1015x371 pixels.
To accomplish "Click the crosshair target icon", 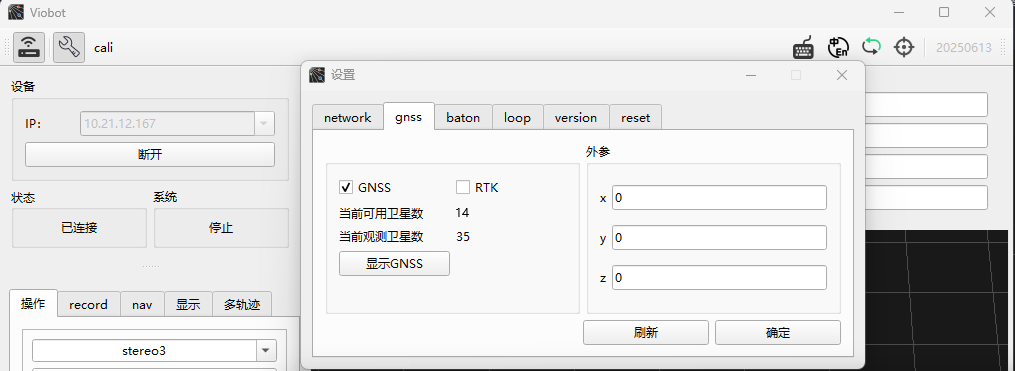I will [904, 47].
